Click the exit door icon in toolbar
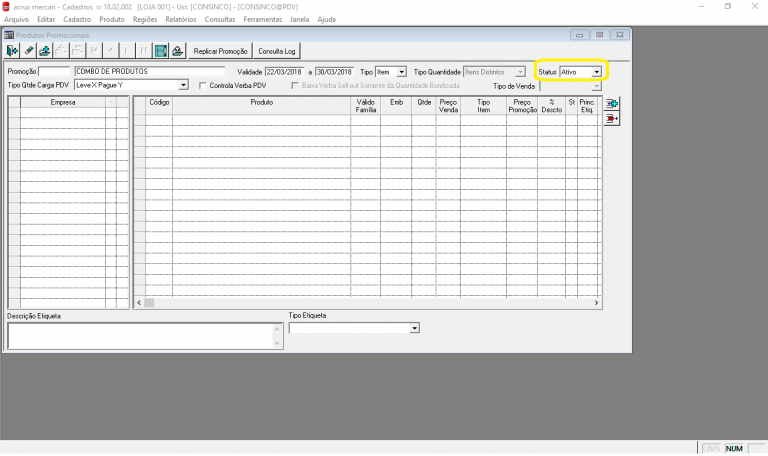The width and height of the screenshot is (768, 456). tap(12, 50)
